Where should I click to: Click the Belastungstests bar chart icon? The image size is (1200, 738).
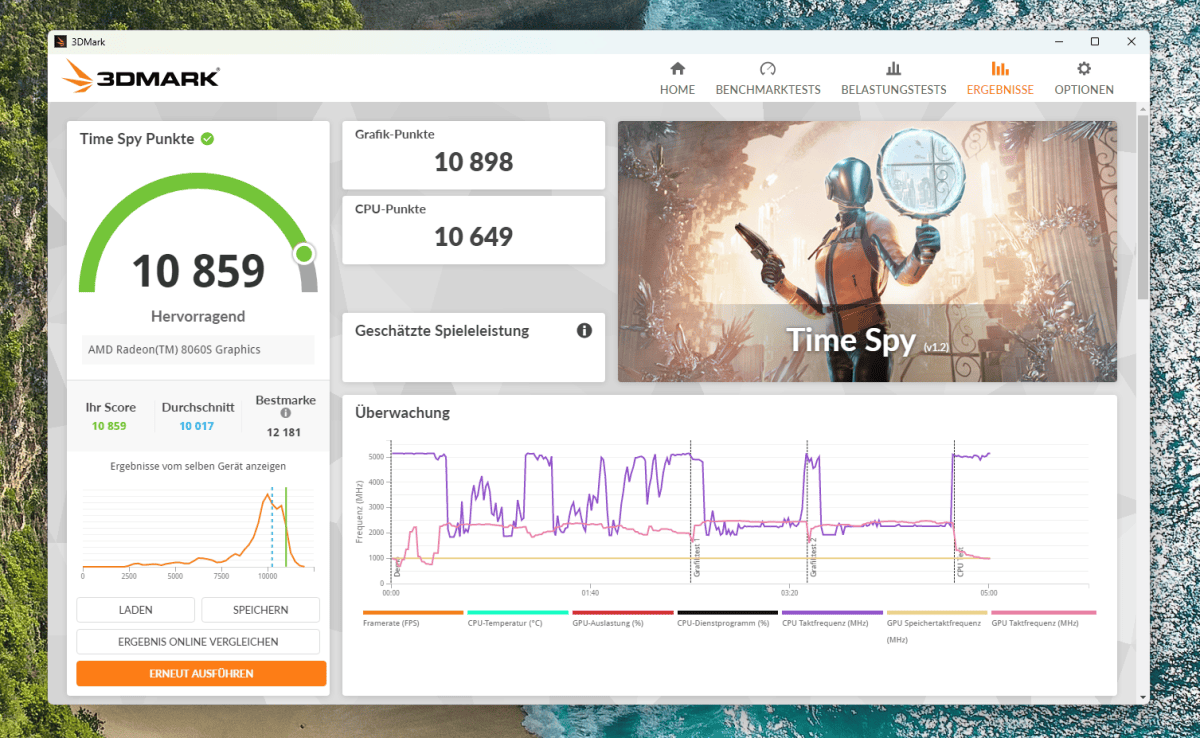tap(893, 69)
